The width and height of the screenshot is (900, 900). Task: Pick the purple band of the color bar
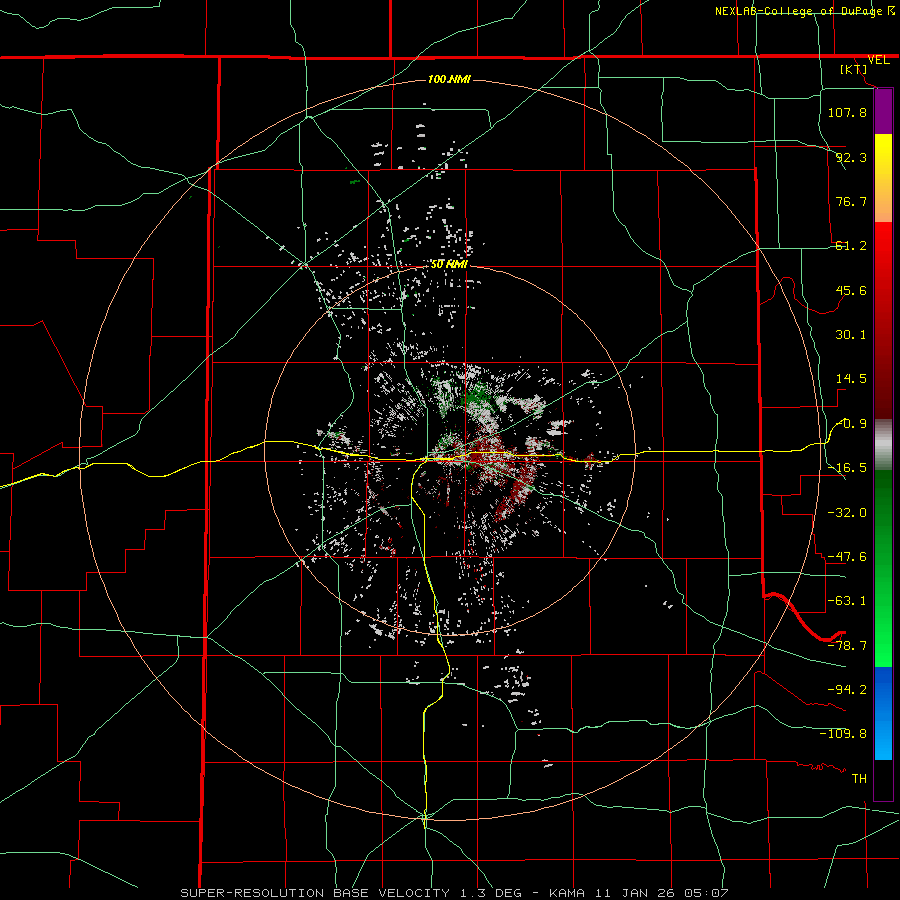[883, 111]
